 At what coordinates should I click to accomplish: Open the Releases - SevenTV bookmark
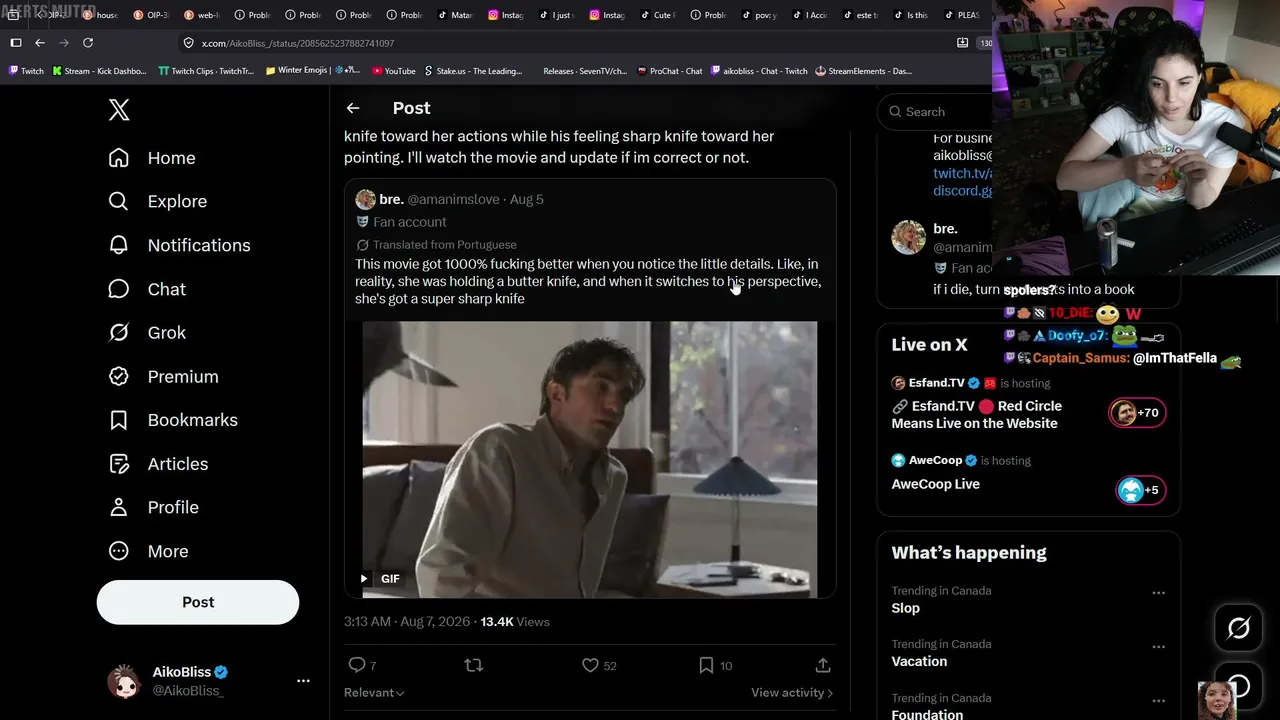[x=585, y=71]
